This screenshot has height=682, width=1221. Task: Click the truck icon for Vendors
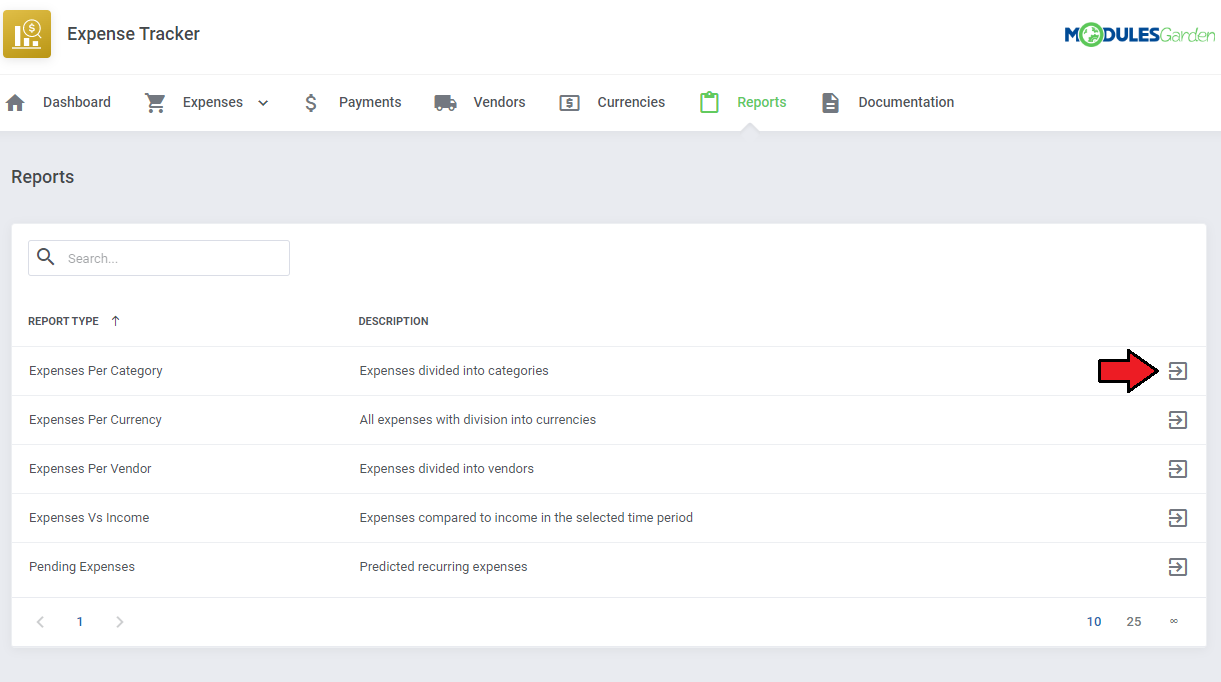(445, 102)
